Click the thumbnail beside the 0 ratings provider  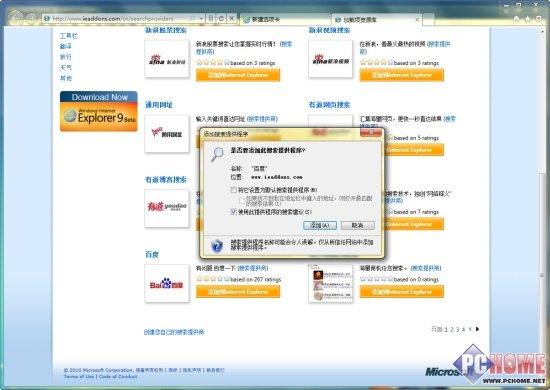coord(330,283)
